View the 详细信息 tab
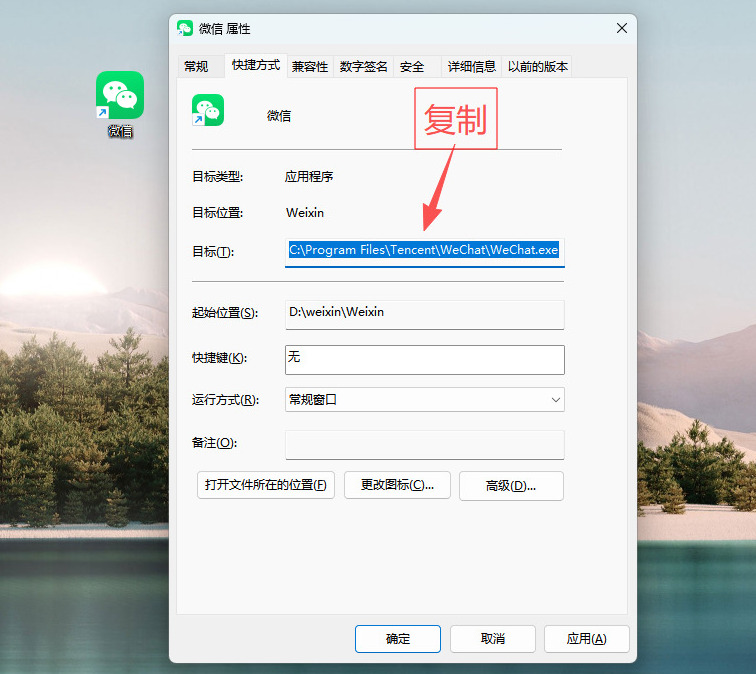756x674 pixels. [x=472, y=67]
